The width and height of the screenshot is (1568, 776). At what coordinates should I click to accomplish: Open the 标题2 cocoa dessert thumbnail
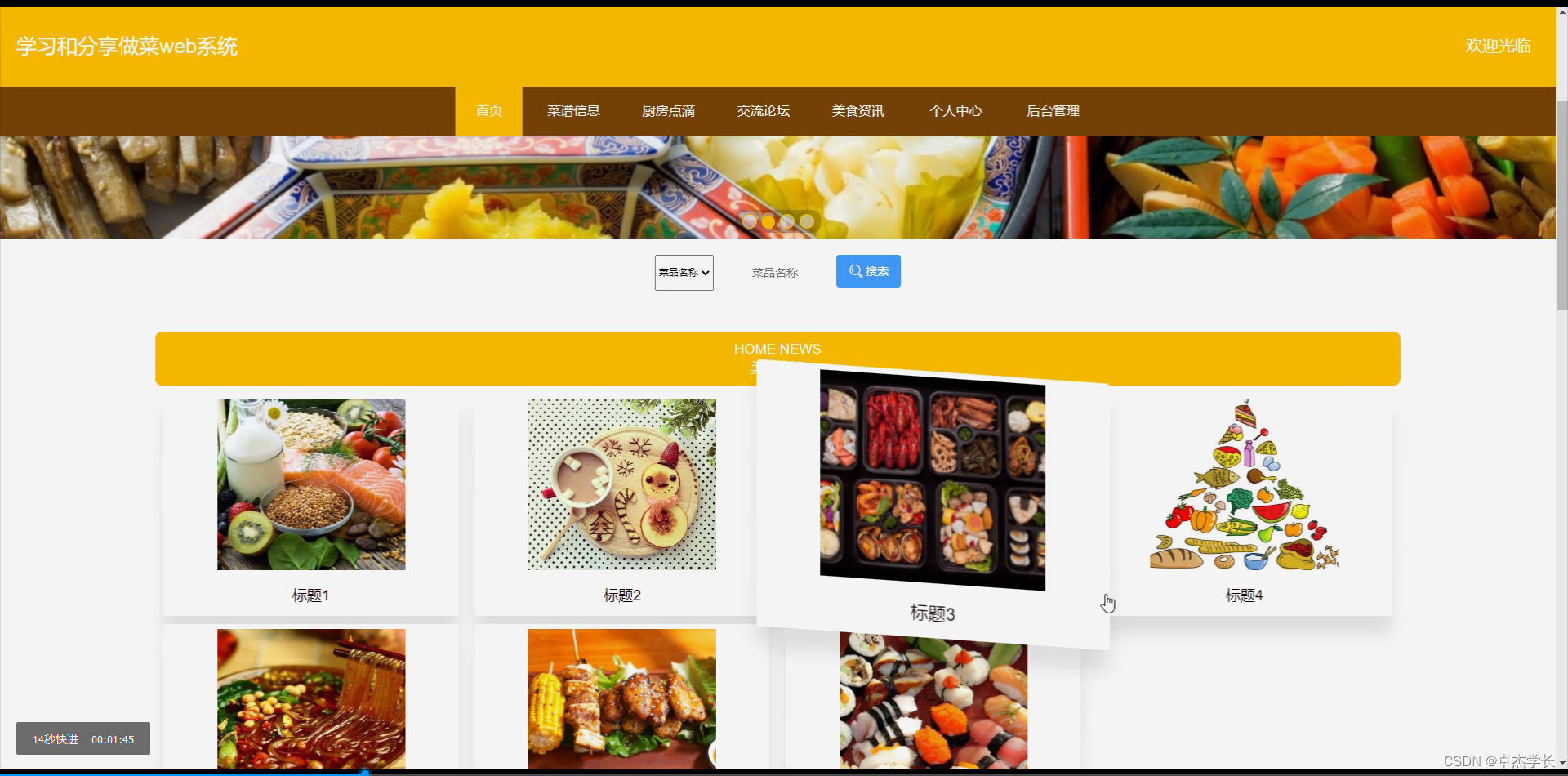pyautogui.click(x=622, y=484)
